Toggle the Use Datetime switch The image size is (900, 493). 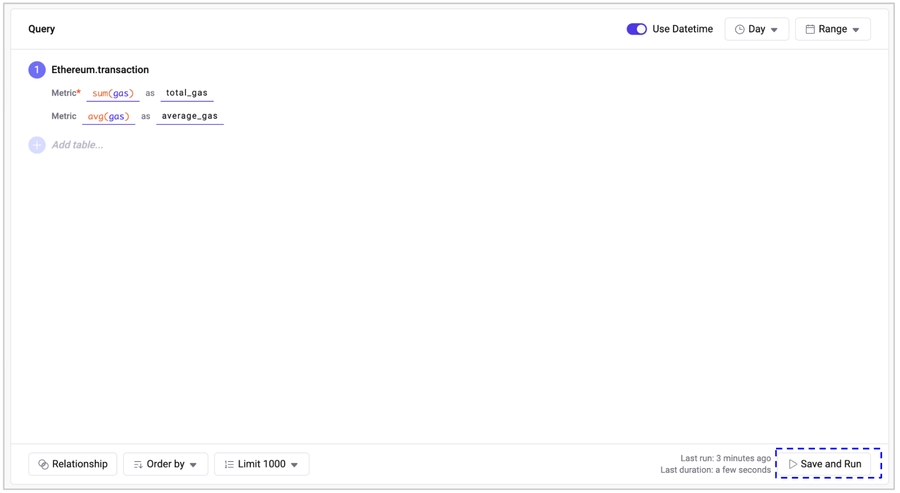[636, 29]
